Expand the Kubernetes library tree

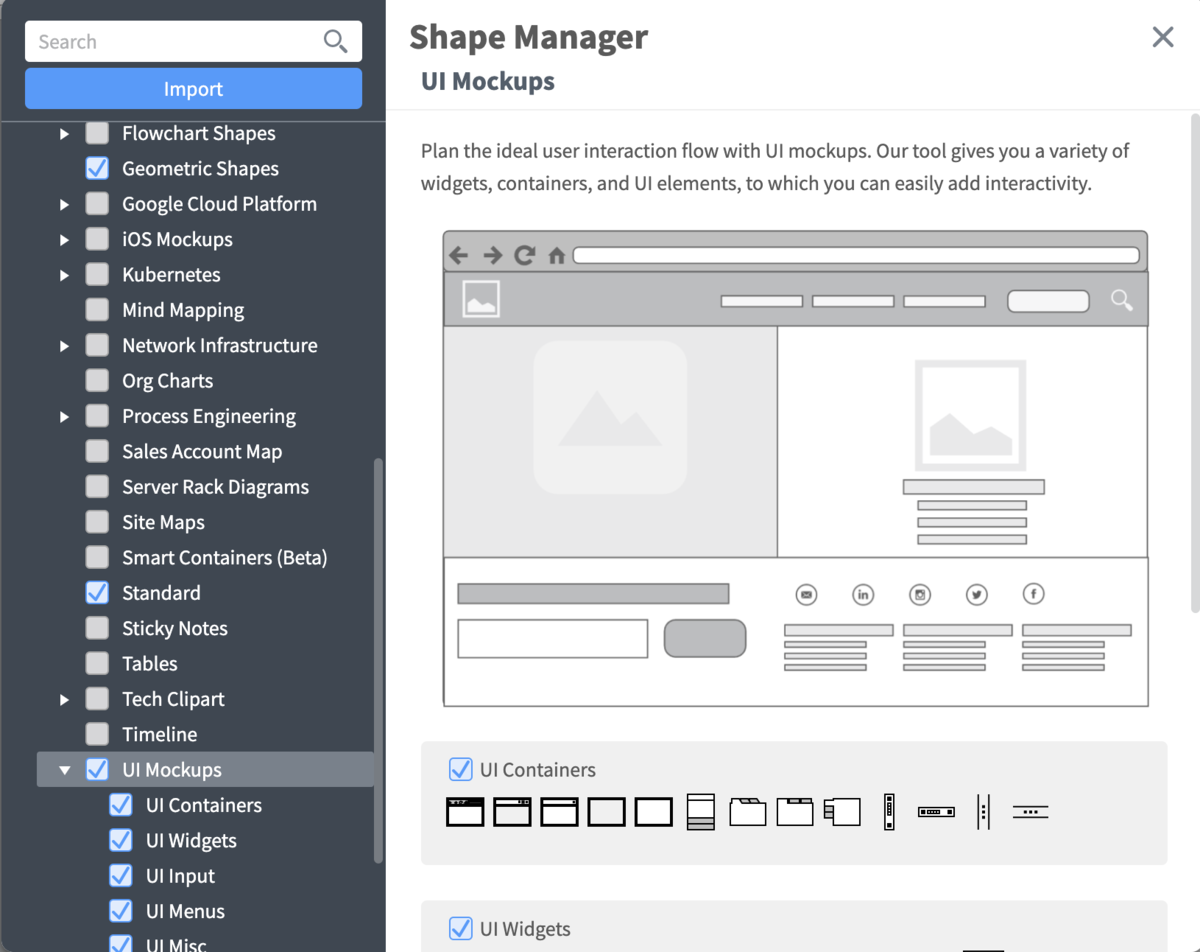[x=64, y=275]
